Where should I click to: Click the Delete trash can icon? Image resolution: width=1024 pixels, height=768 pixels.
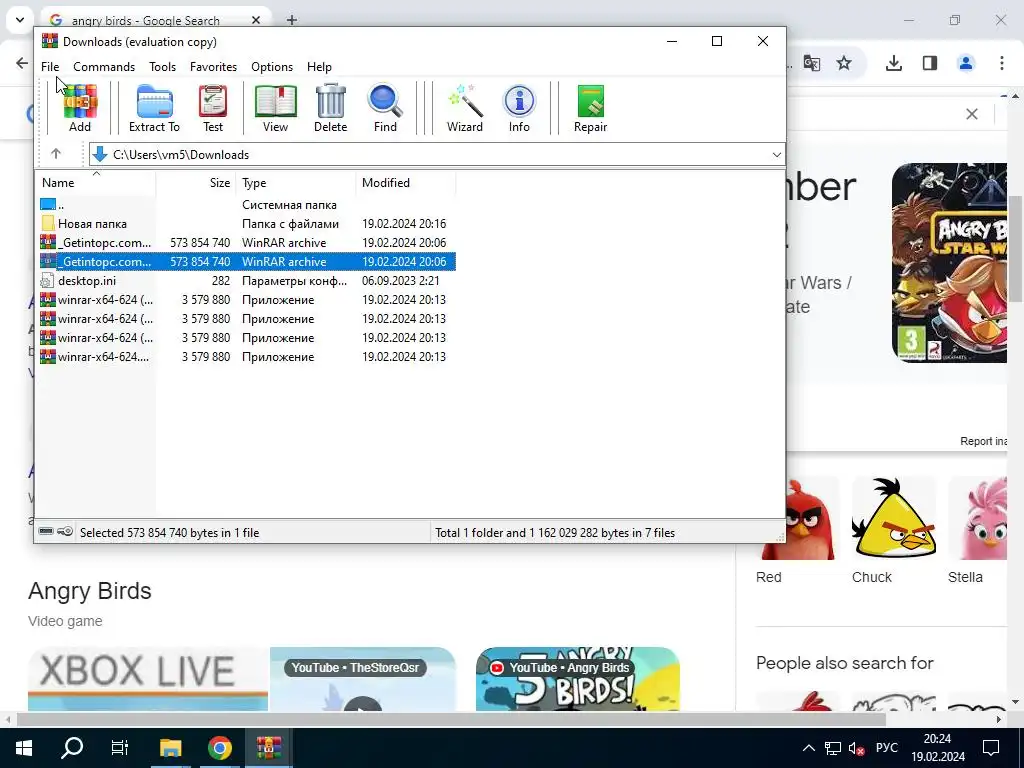(330, 108)
